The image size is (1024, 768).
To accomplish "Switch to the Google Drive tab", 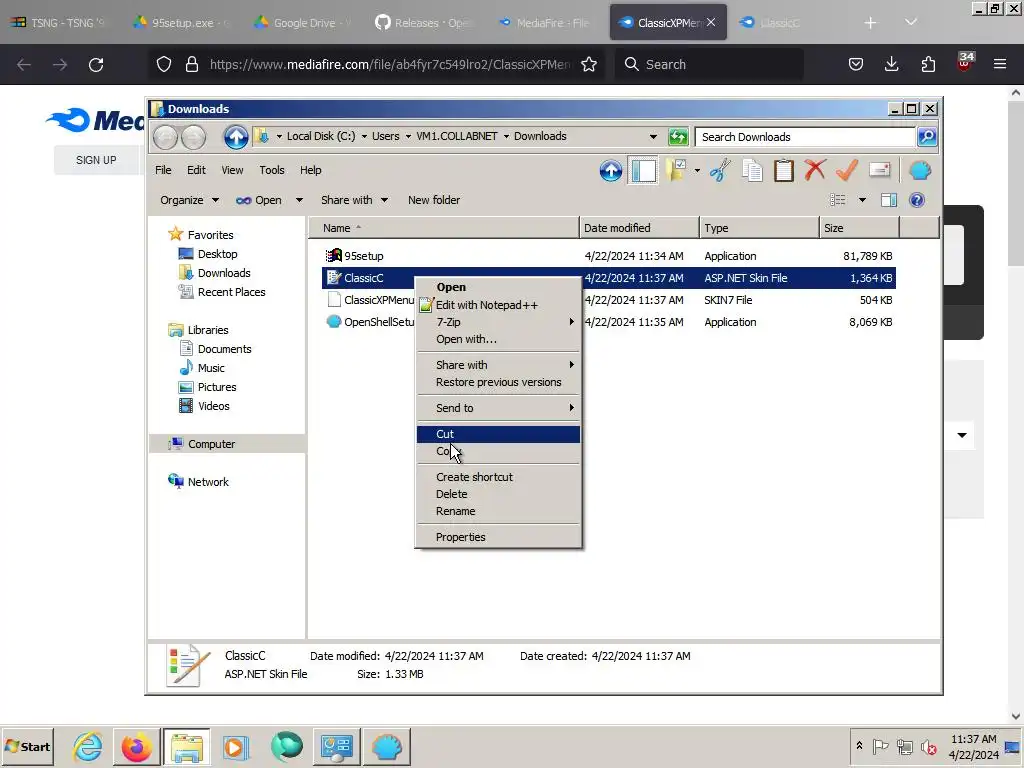I will point(302,23).
